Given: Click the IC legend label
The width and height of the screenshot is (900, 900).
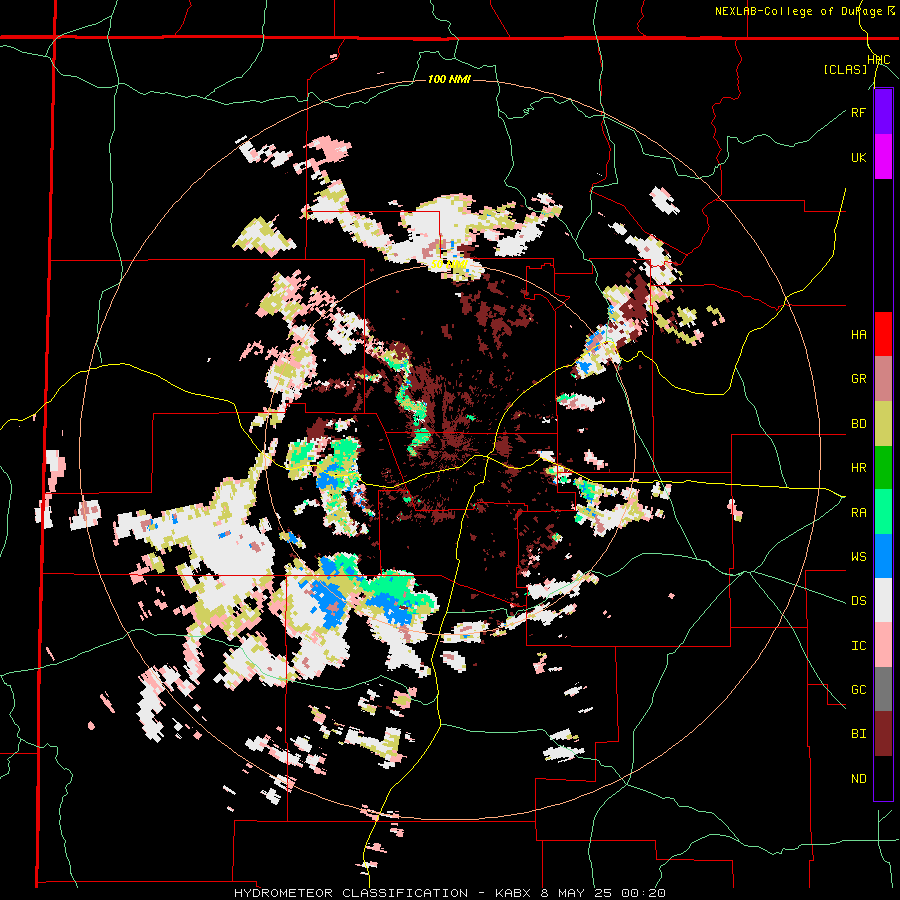Looking at the screenshot, I should [858, 646].
